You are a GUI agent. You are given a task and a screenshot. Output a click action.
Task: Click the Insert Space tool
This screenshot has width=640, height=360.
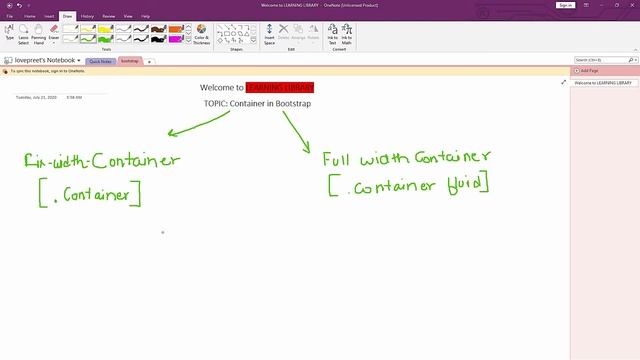pos(269,34)
